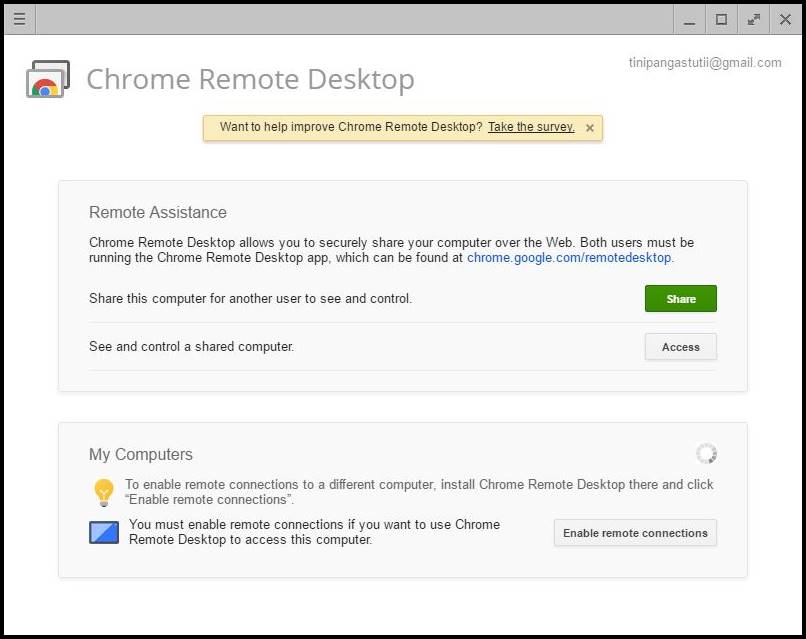Click the My Computers heading

141,454
